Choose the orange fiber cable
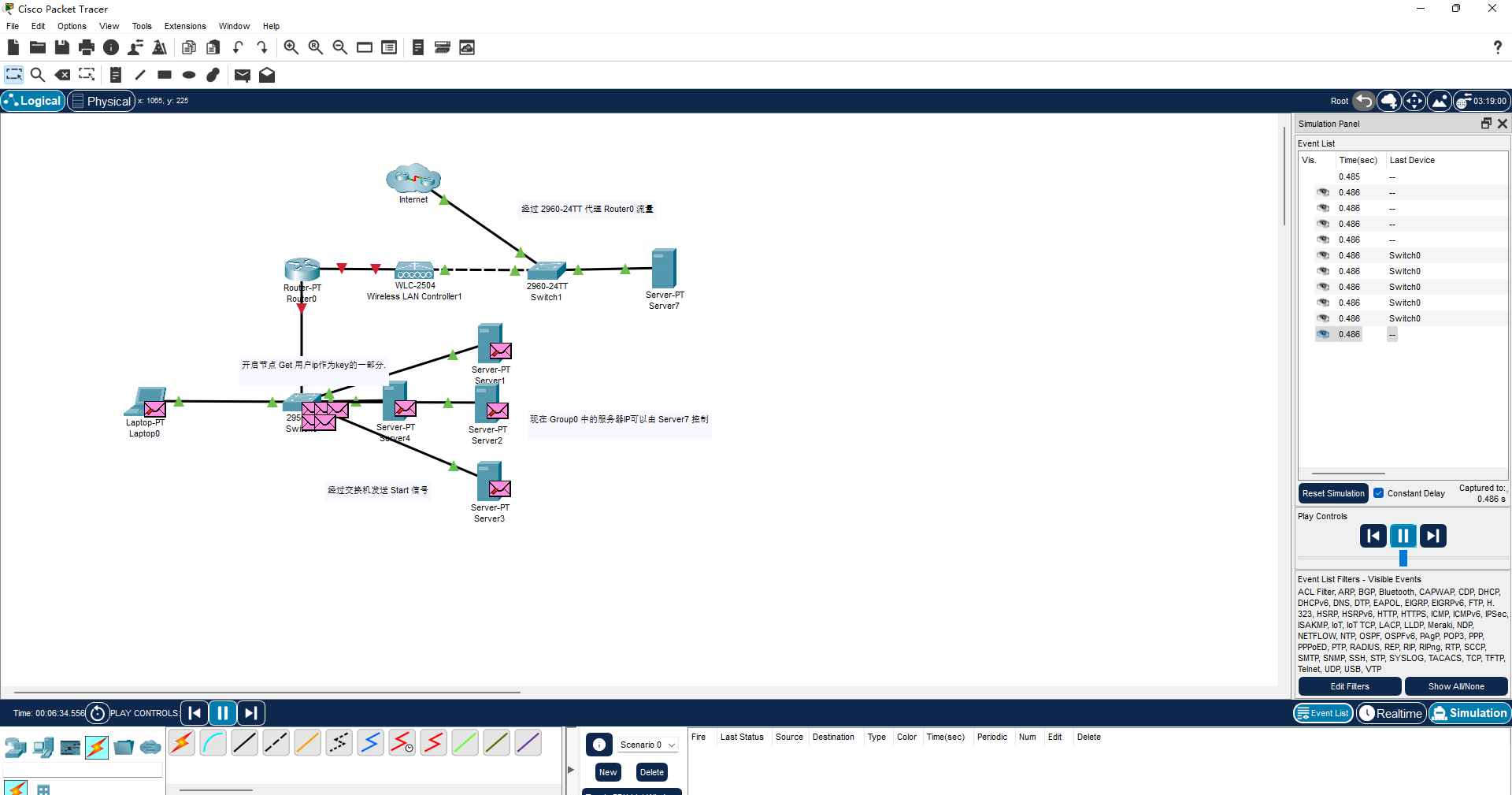The image size is (1512, 795). point(307,742)
